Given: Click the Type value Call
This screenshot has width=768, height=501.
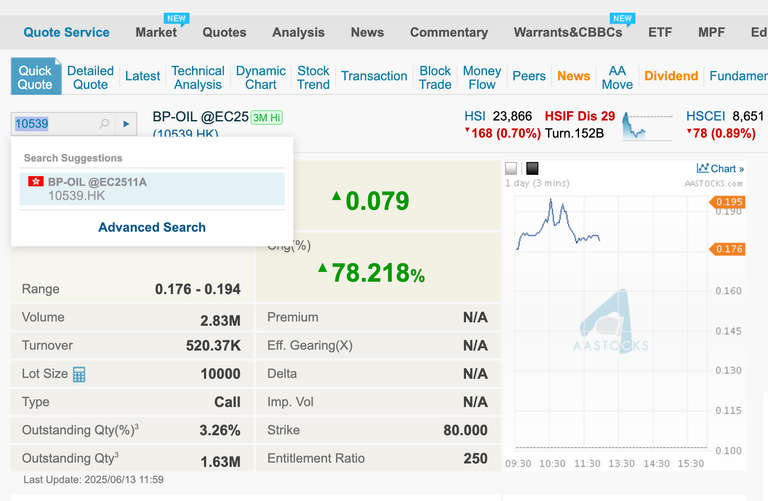Looking at the screenshot, I should point(227,402).
